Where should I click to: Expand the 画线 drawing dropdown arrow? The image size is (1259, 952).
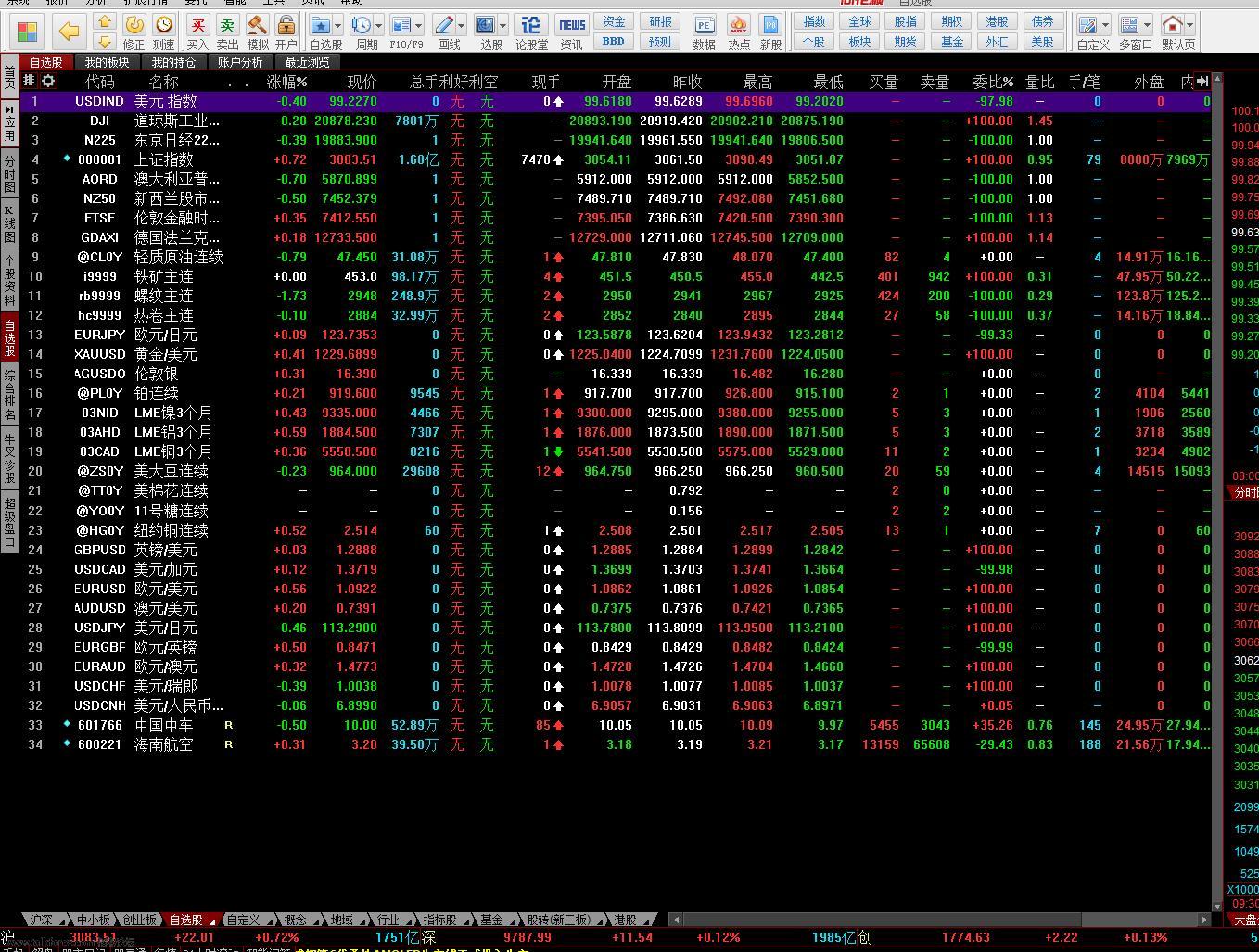[x=461, y=25]
